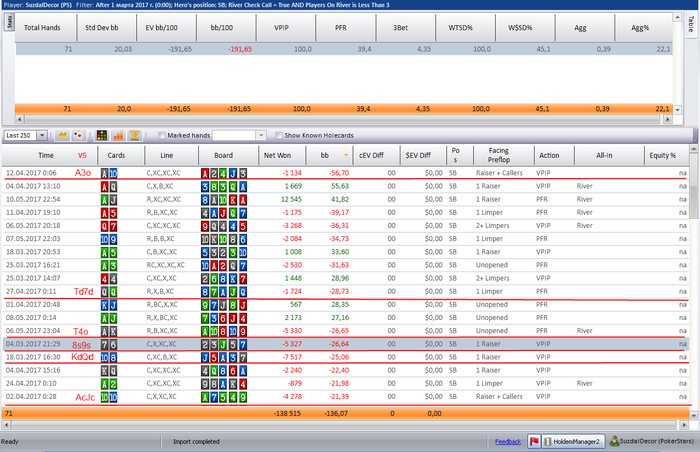Select hand from 11.04.2017 19:10
This screenshot has width=700, height=452.
pyautogui.click(x=345, y=213)
